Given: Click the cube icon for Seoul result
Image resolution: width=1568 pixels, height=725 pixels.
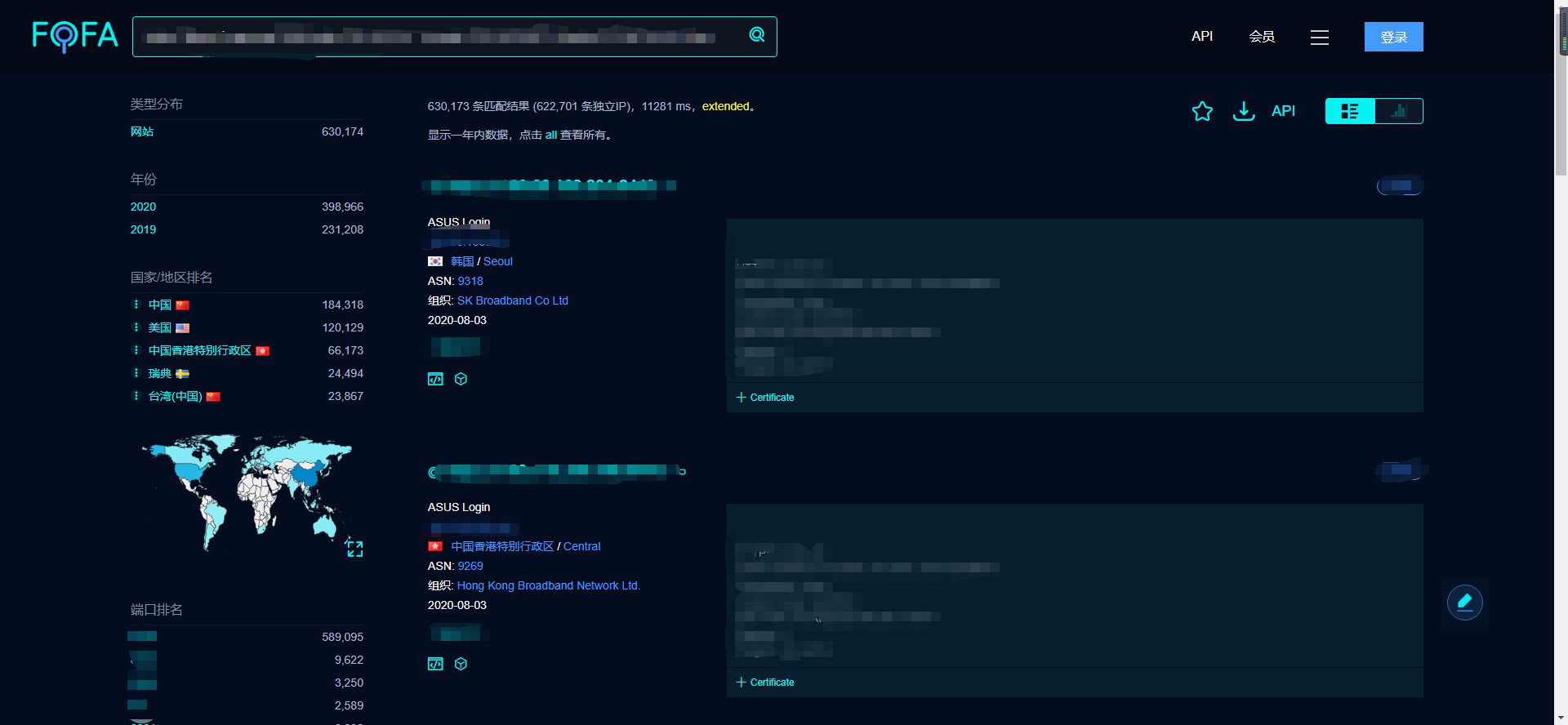Looking at the screenshot, I should (461, 379).
